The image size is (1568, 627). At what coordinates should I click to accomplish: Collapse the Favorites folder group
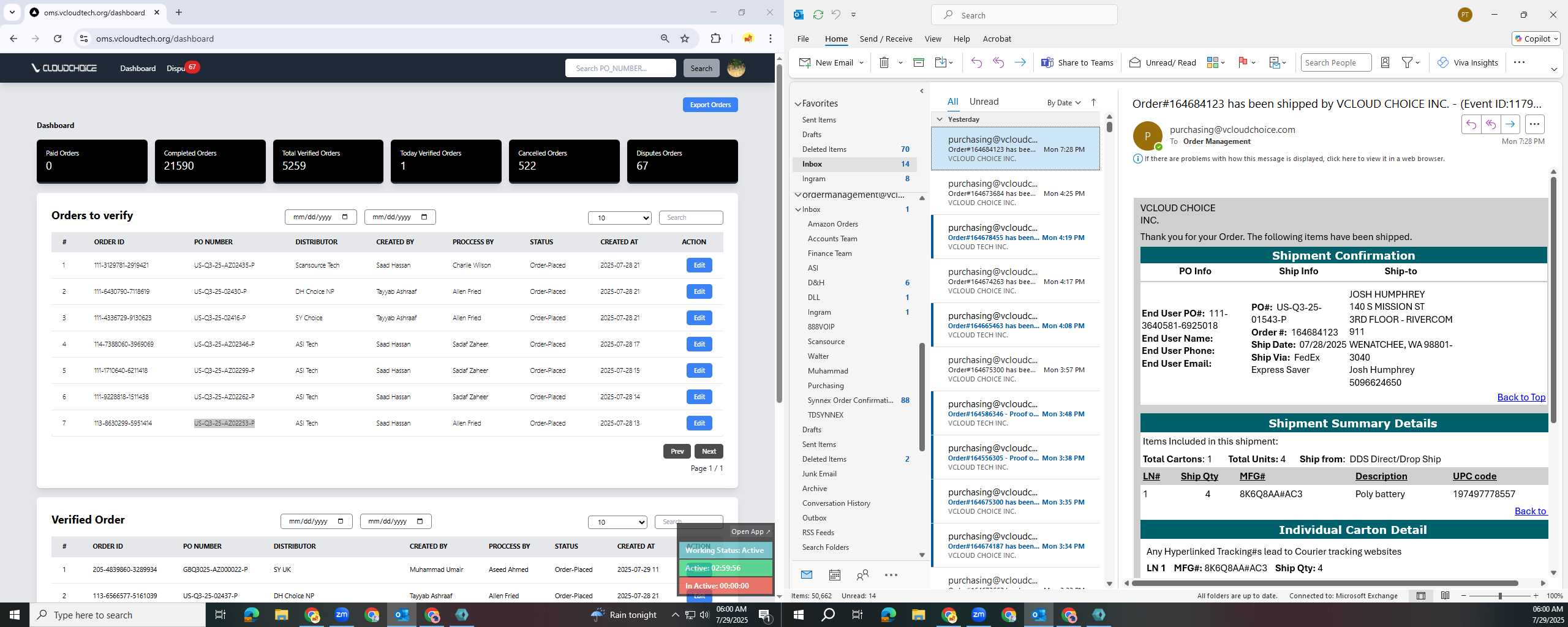(797, 103)
